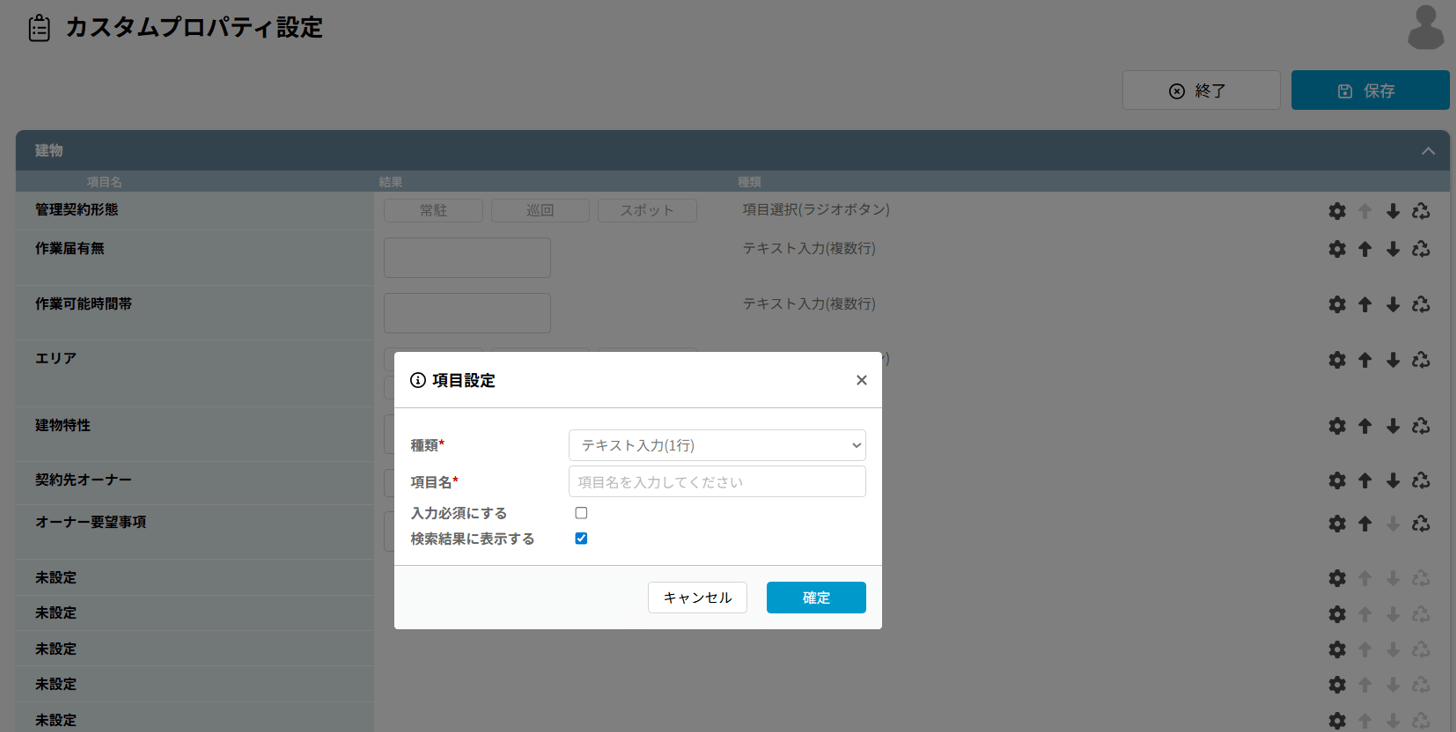Reset 作業届有無 row with recycle icon
This screenshot has width=1456, height=732.
tap(1421, 249)
